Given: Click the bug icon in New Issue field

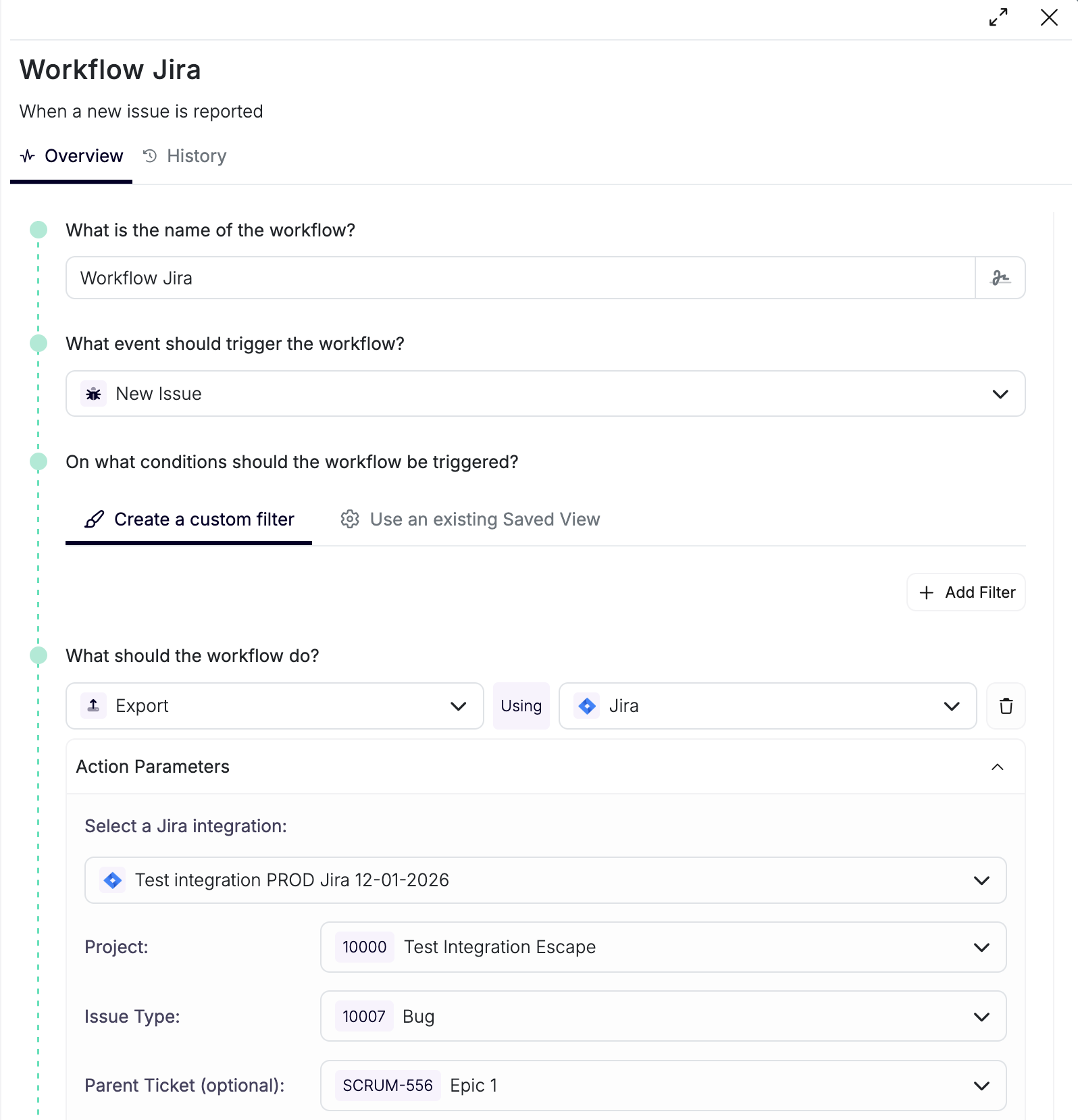Looking at the screenshot, I should pos(94,394).
